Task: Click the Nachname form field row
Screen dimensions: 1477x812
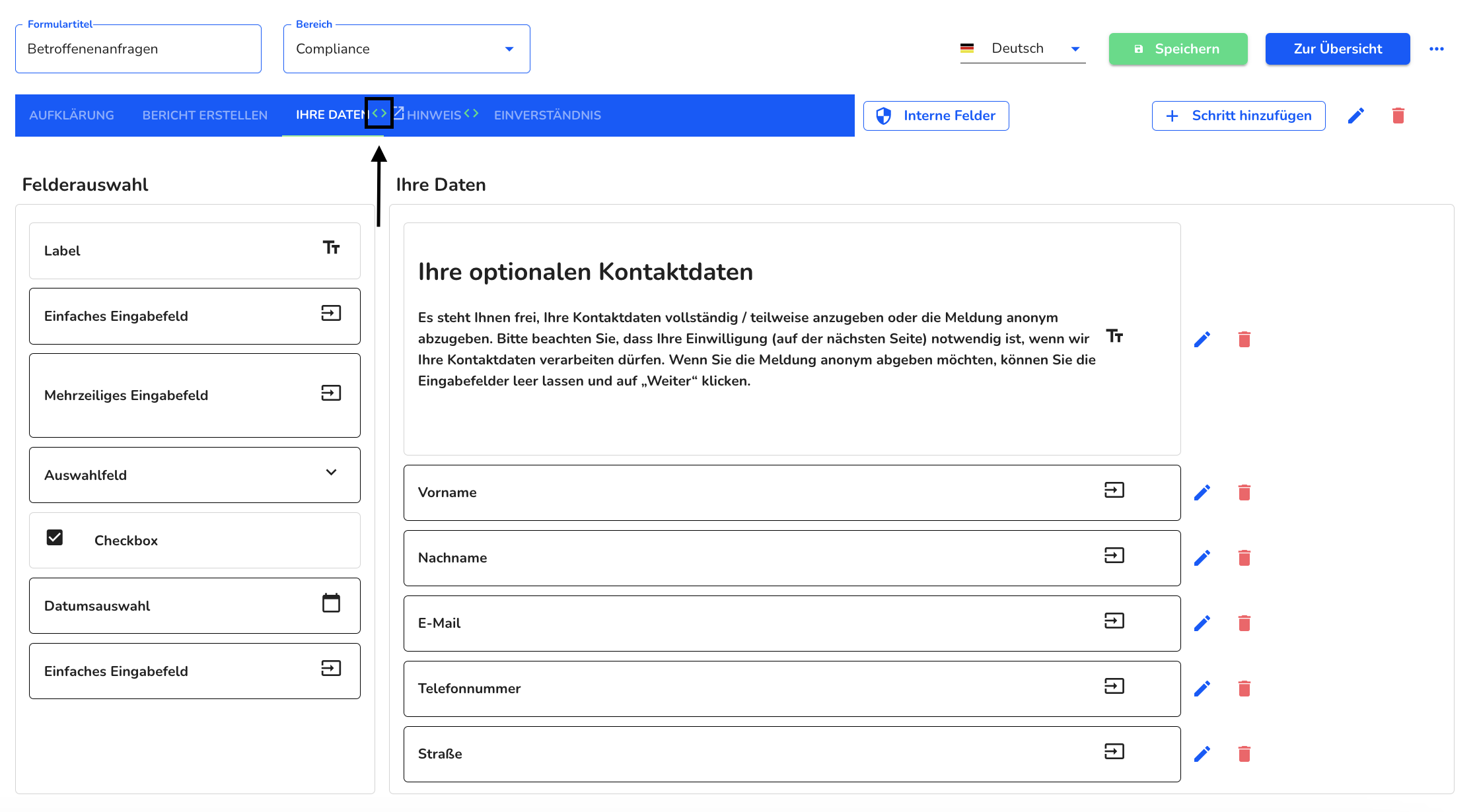Action: (792, 558)
